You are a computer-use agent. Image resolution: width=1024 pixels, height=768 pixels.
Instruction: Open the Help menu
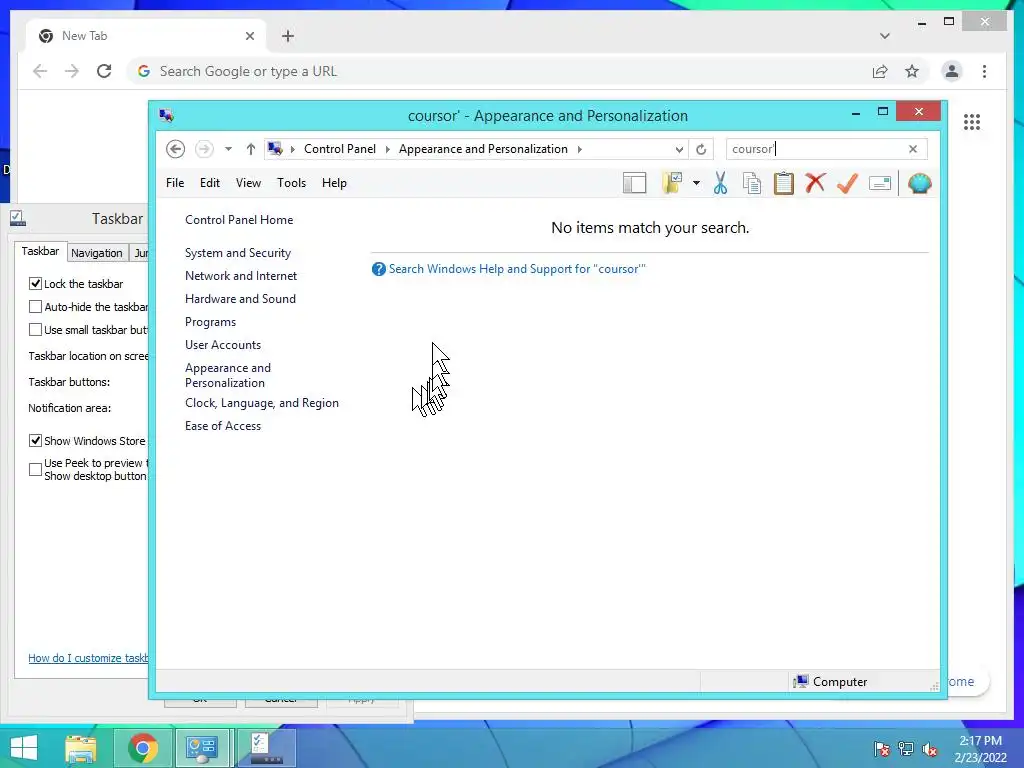point(334,183)
